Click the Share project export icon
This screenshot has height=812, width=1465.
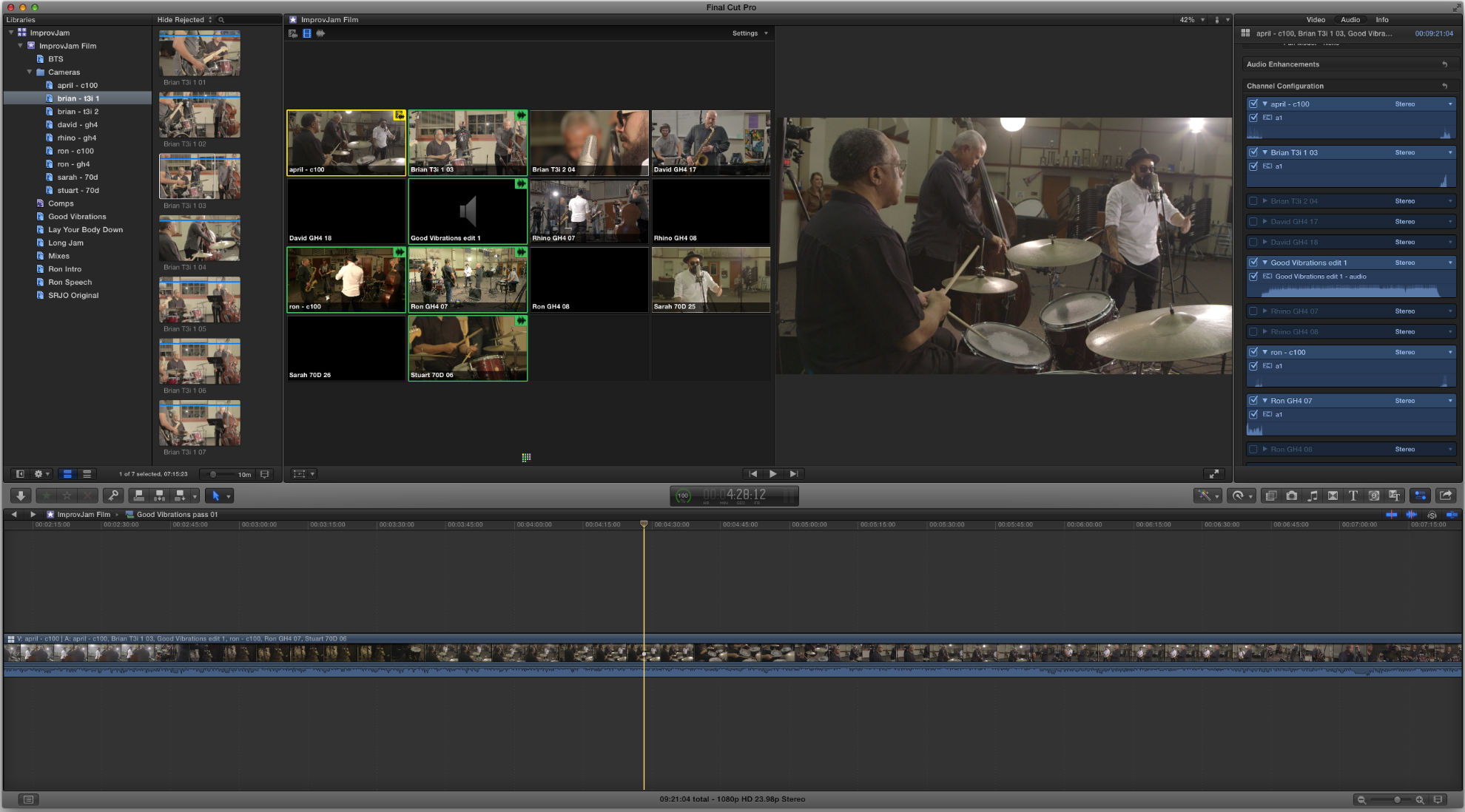point(1445,496)
